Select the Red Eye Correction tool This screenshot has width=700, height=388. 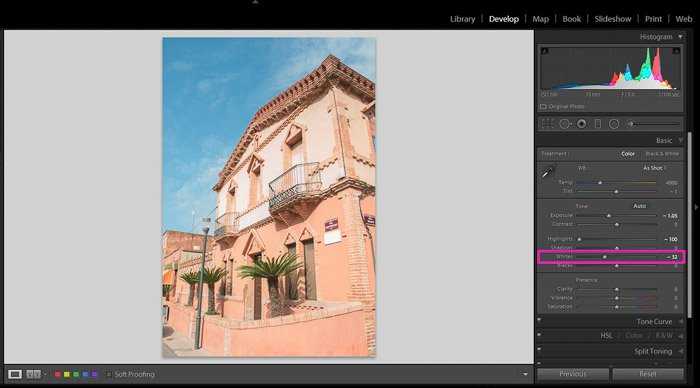pyautogui.click(x=581, y=124)
